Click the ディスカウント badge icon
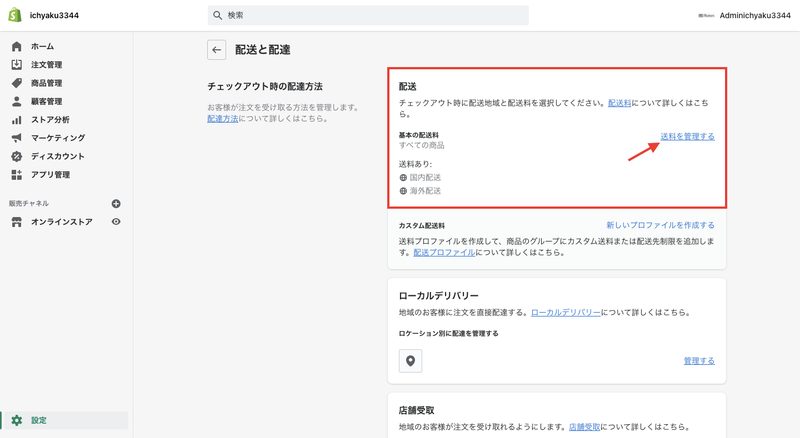 coord(17,156)
